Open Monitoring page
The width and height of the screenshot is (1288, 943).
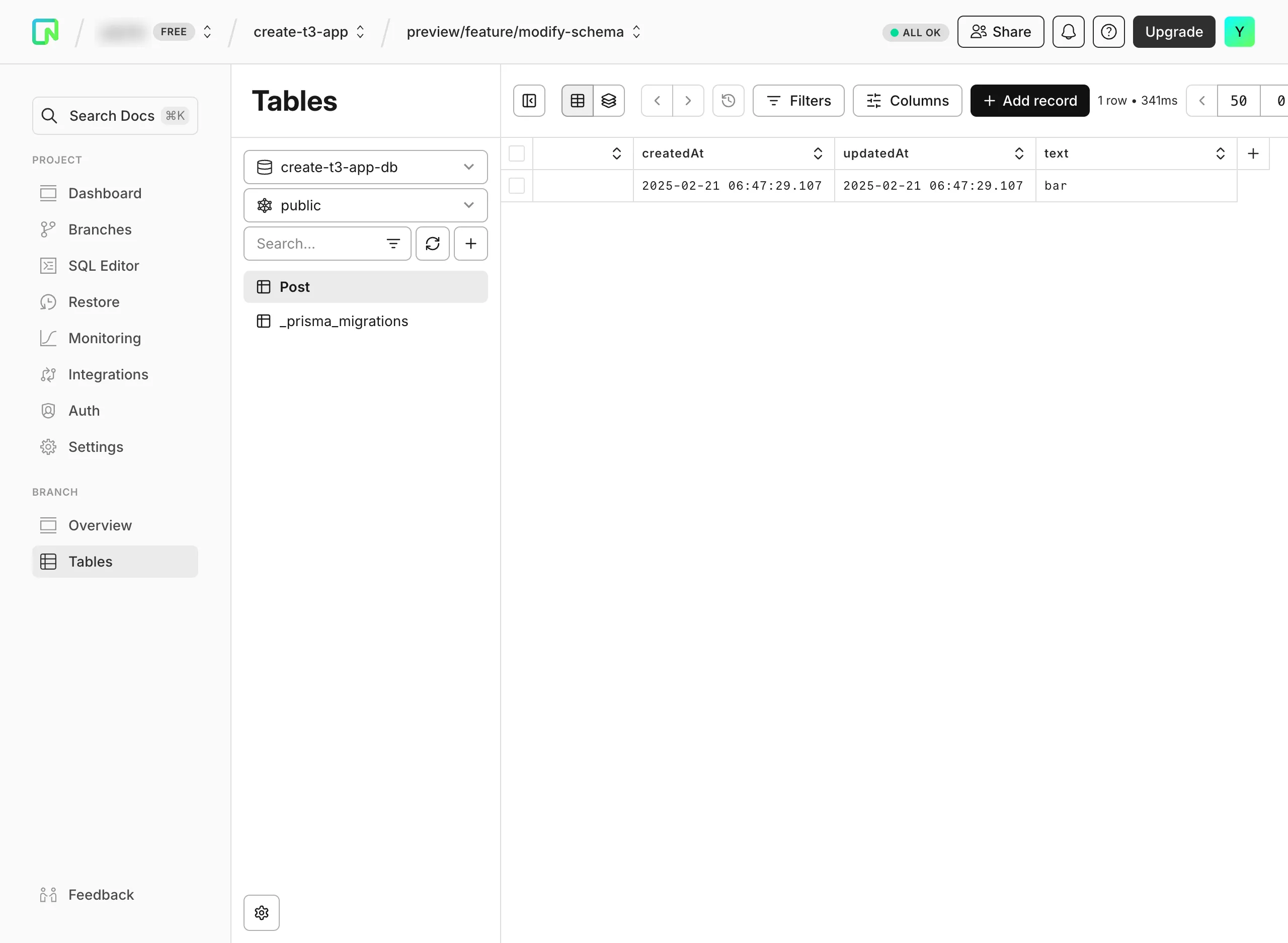(x=115, y=339)
